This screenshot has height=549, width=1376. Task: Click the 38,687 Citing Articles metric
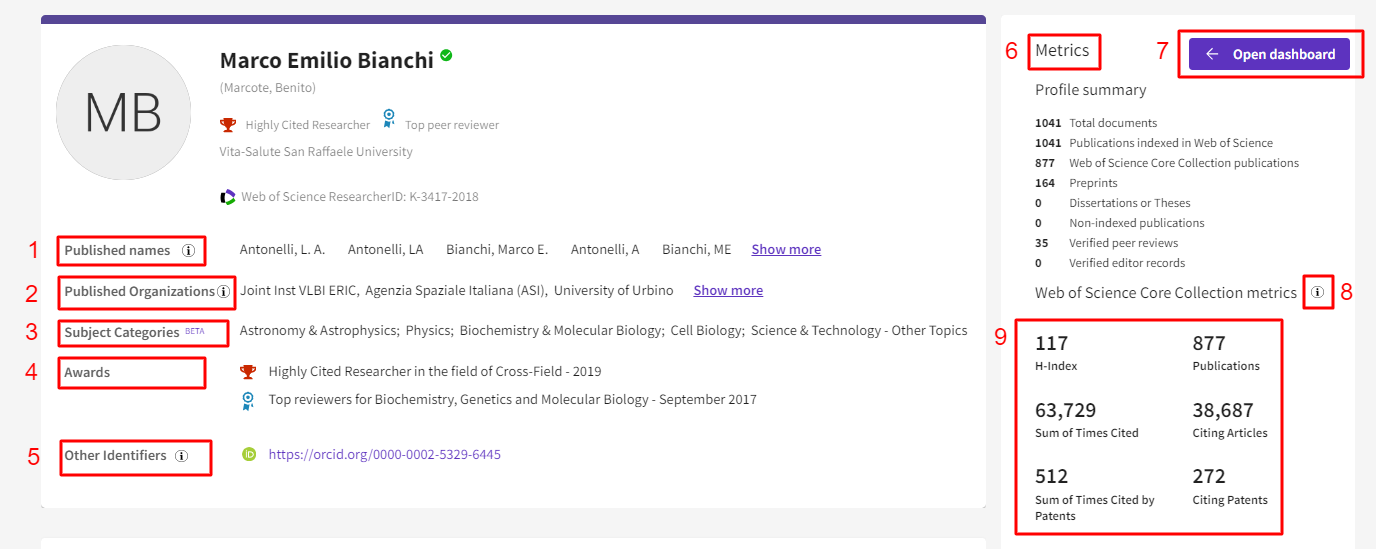tap(1230, 420)
